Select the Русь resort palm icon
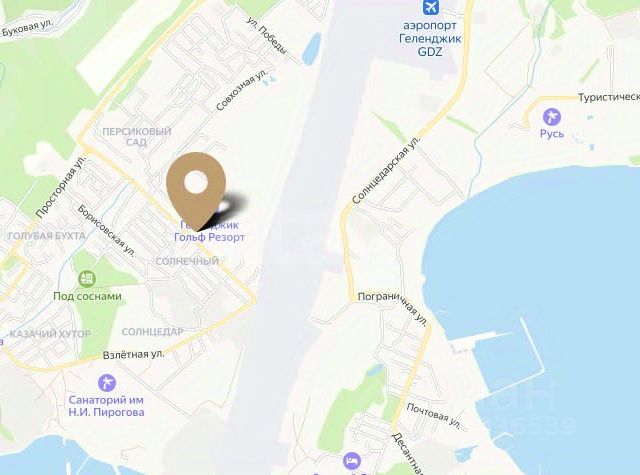Screen dimensions: 640x475 552,117
